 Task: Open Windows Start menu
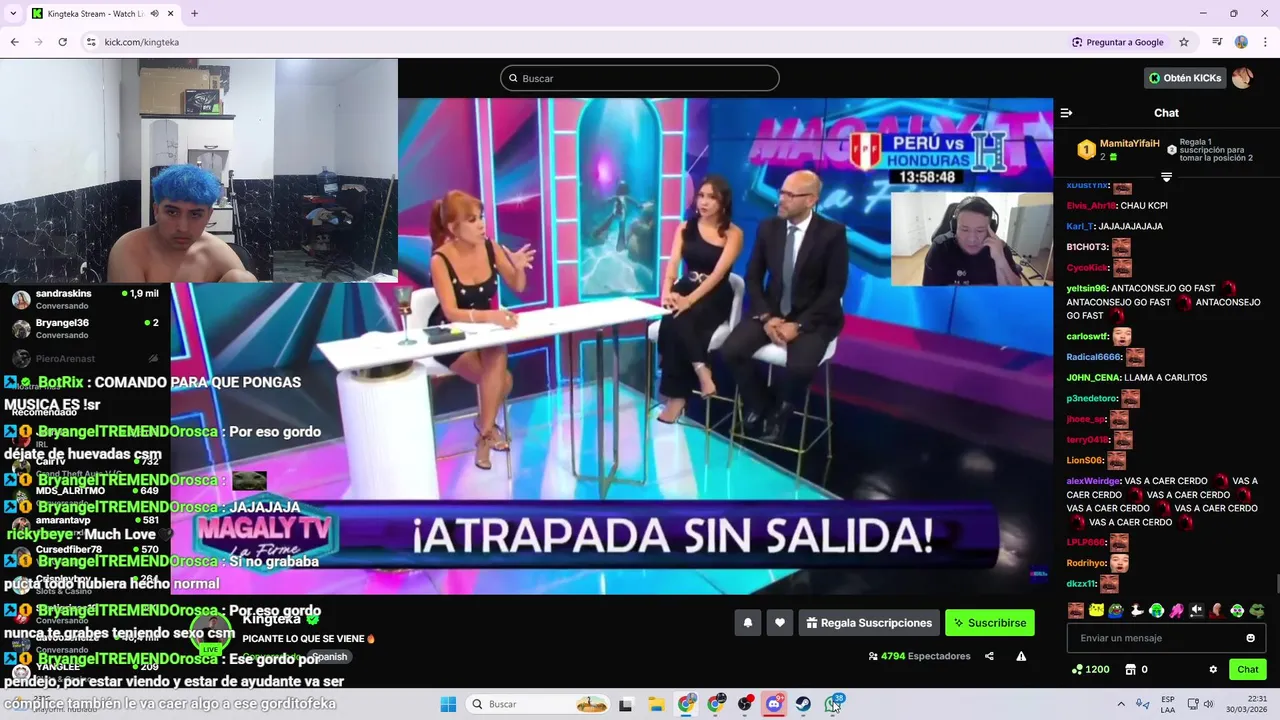click(x=448, y=704)
